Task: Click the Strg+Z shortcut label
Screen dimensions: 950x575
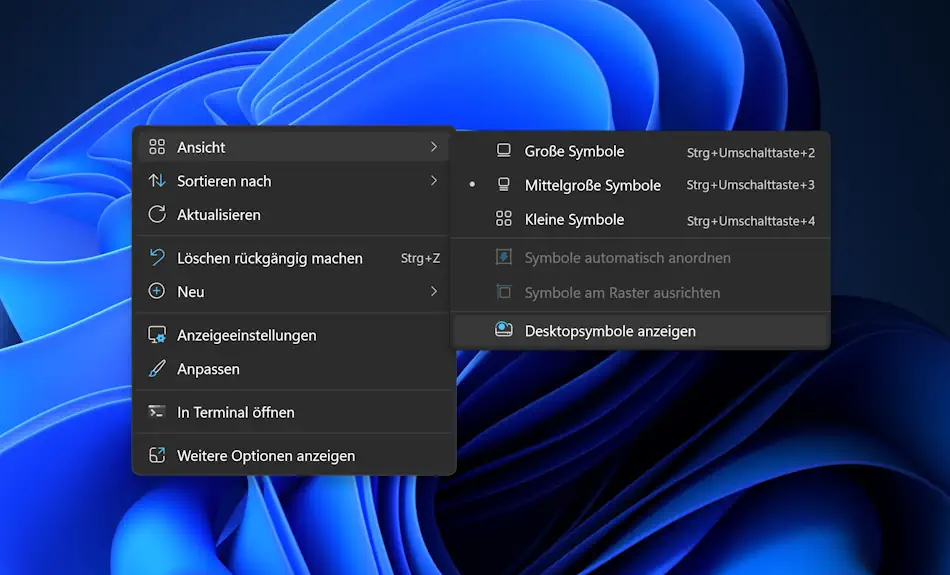Action: pos(420,258)
